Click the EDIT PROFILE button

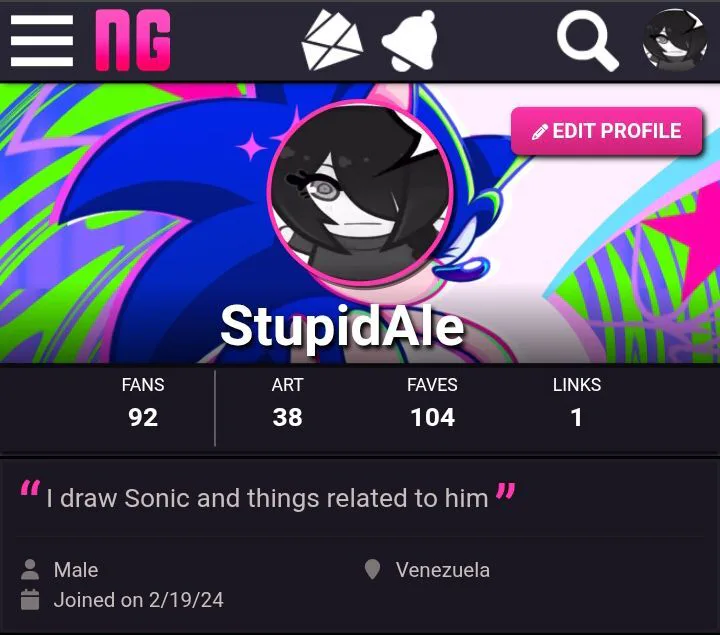[607, 131]
